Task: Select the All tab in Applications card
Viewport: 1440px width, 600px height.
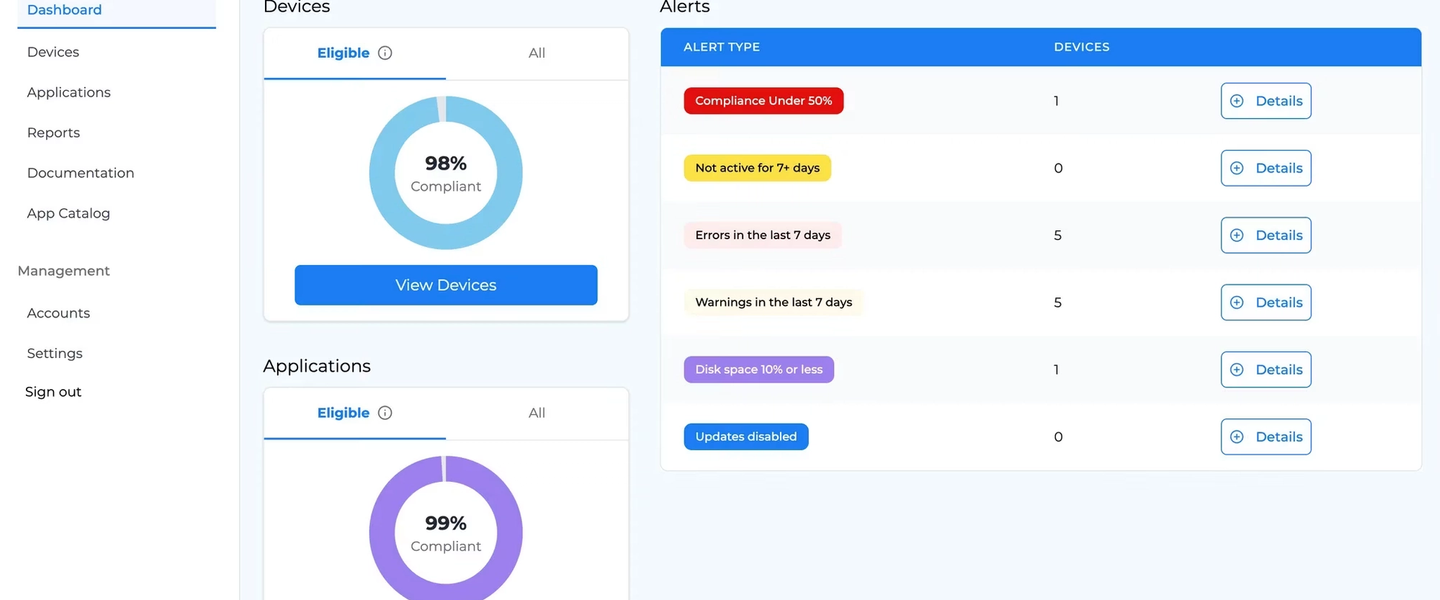Action: pyautogui.click(x=537, y=413)
